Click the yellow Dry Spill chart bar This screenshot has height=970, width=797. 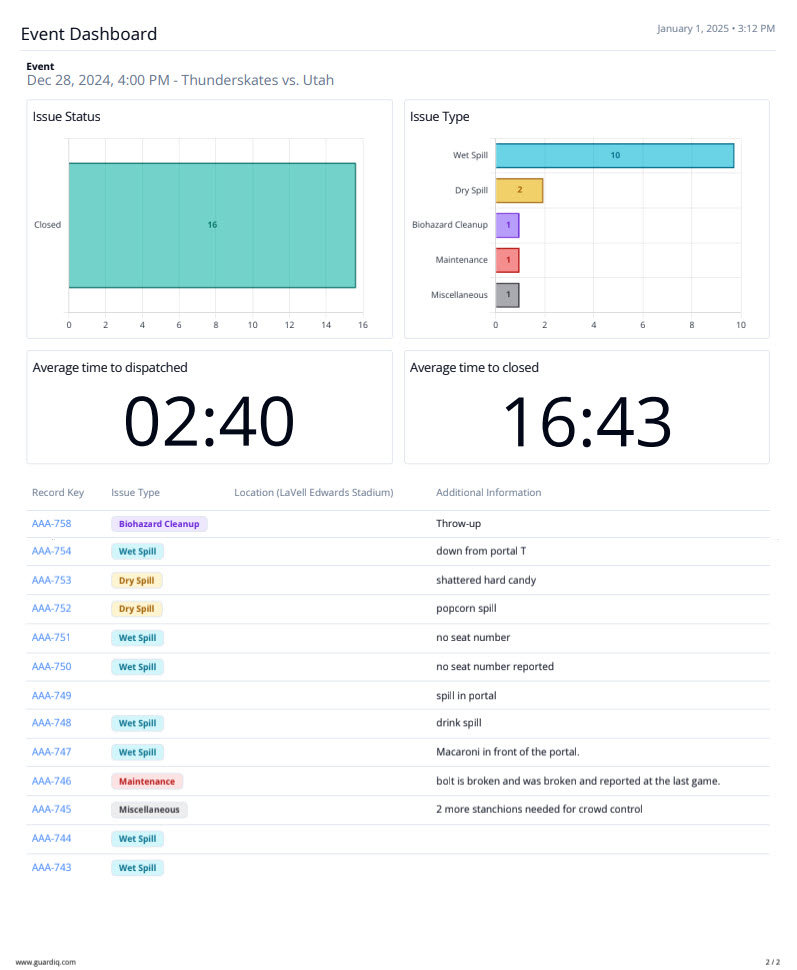click(x=519, y=190)
